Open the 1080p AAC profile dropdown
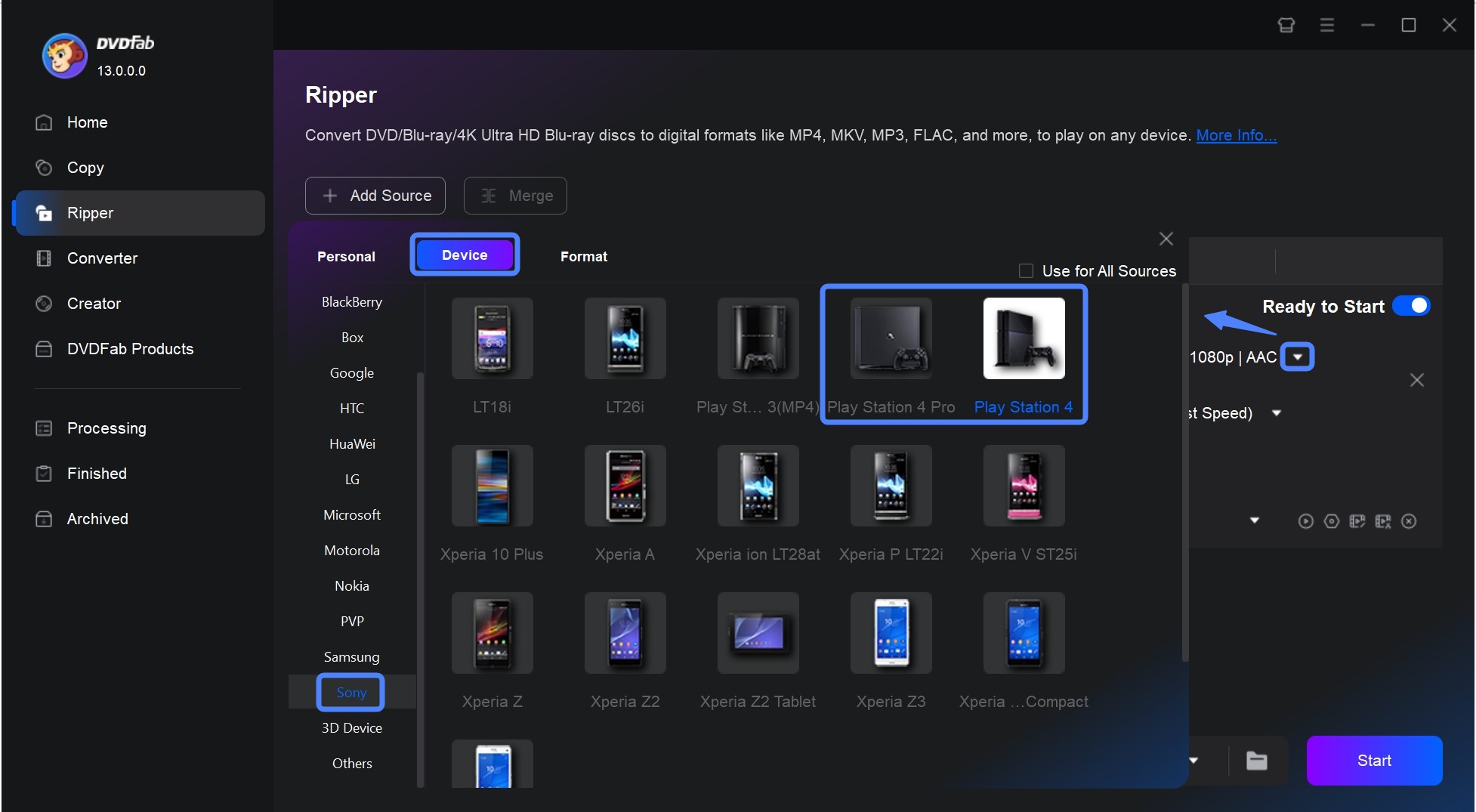The width and height of the screenshot is (1476, 812). point(1298,357)
